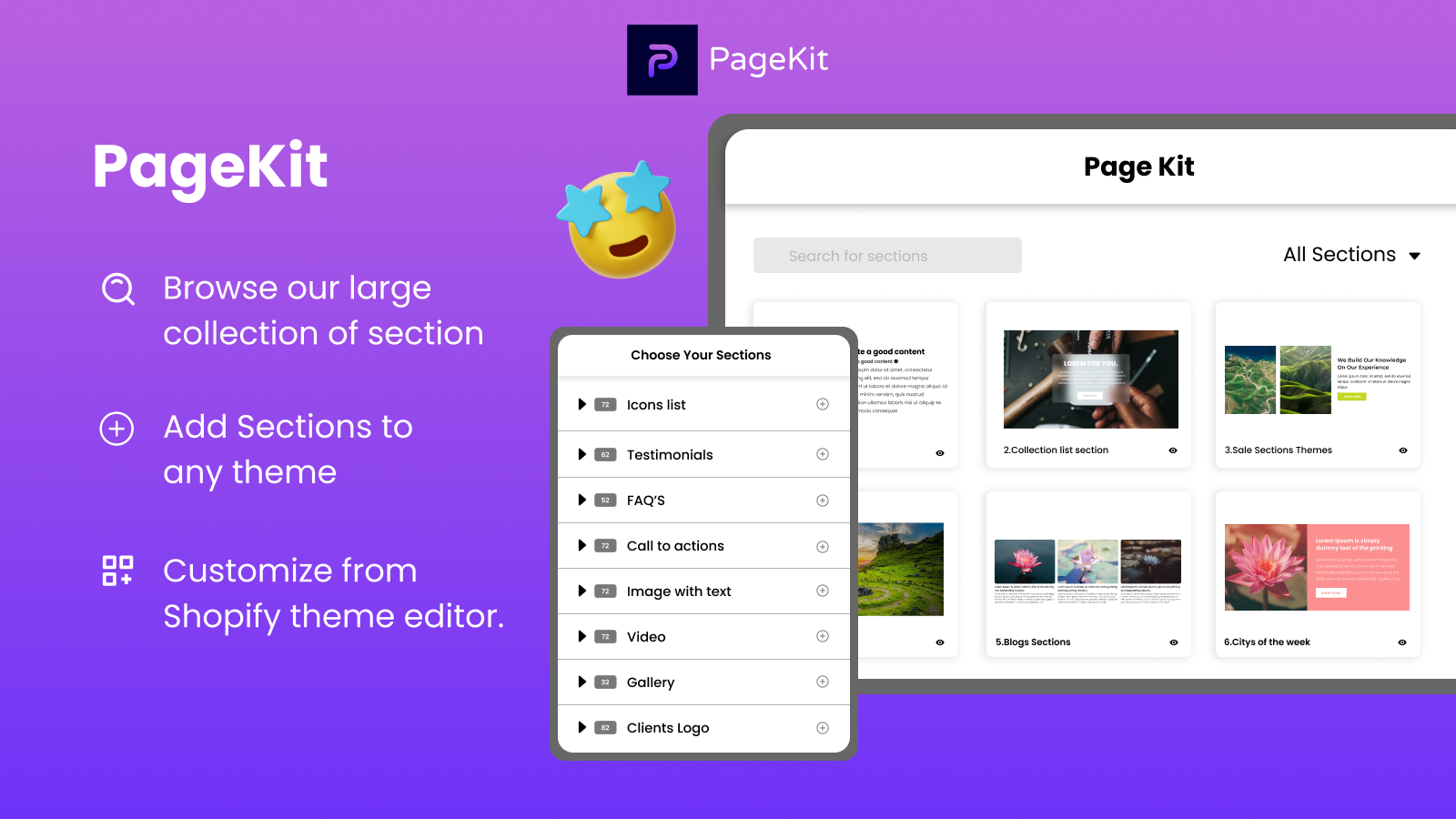Image resolution: width=1456 pixels, height=819 pixels.
Task: Select the Clients Logo label
Action: [668, 728]
